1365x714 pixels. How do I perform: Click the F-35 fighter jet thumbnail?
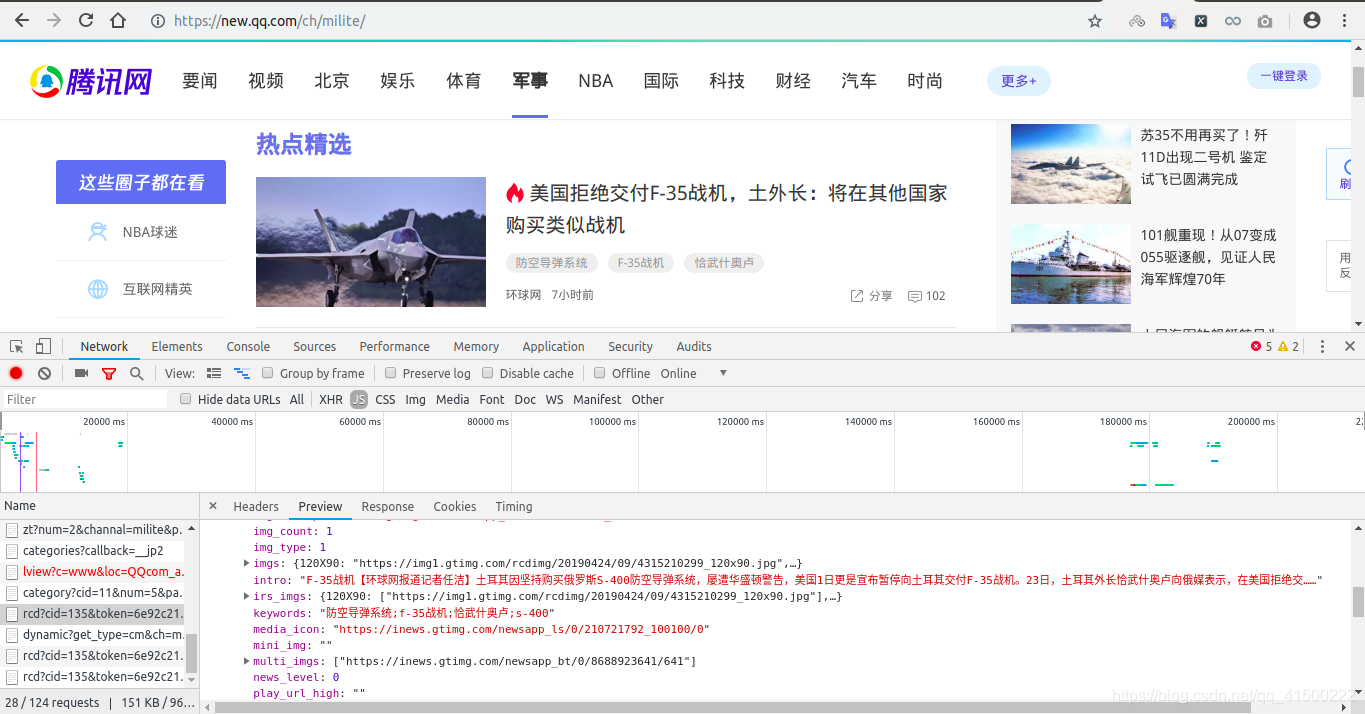(x=371, y=242)
